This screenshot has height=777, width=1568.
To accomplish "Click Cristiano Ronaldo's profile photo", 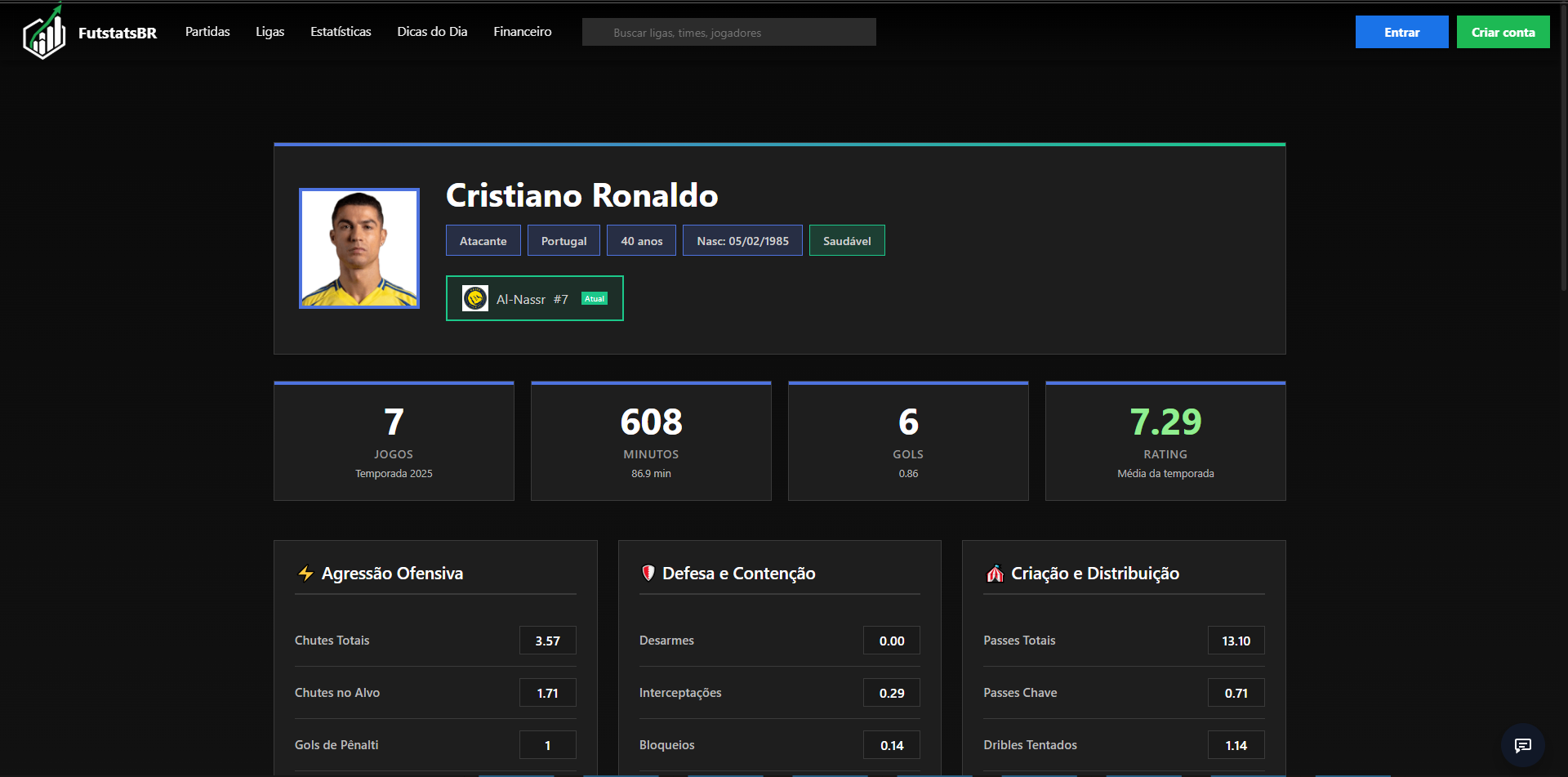I will coord(359,248).
